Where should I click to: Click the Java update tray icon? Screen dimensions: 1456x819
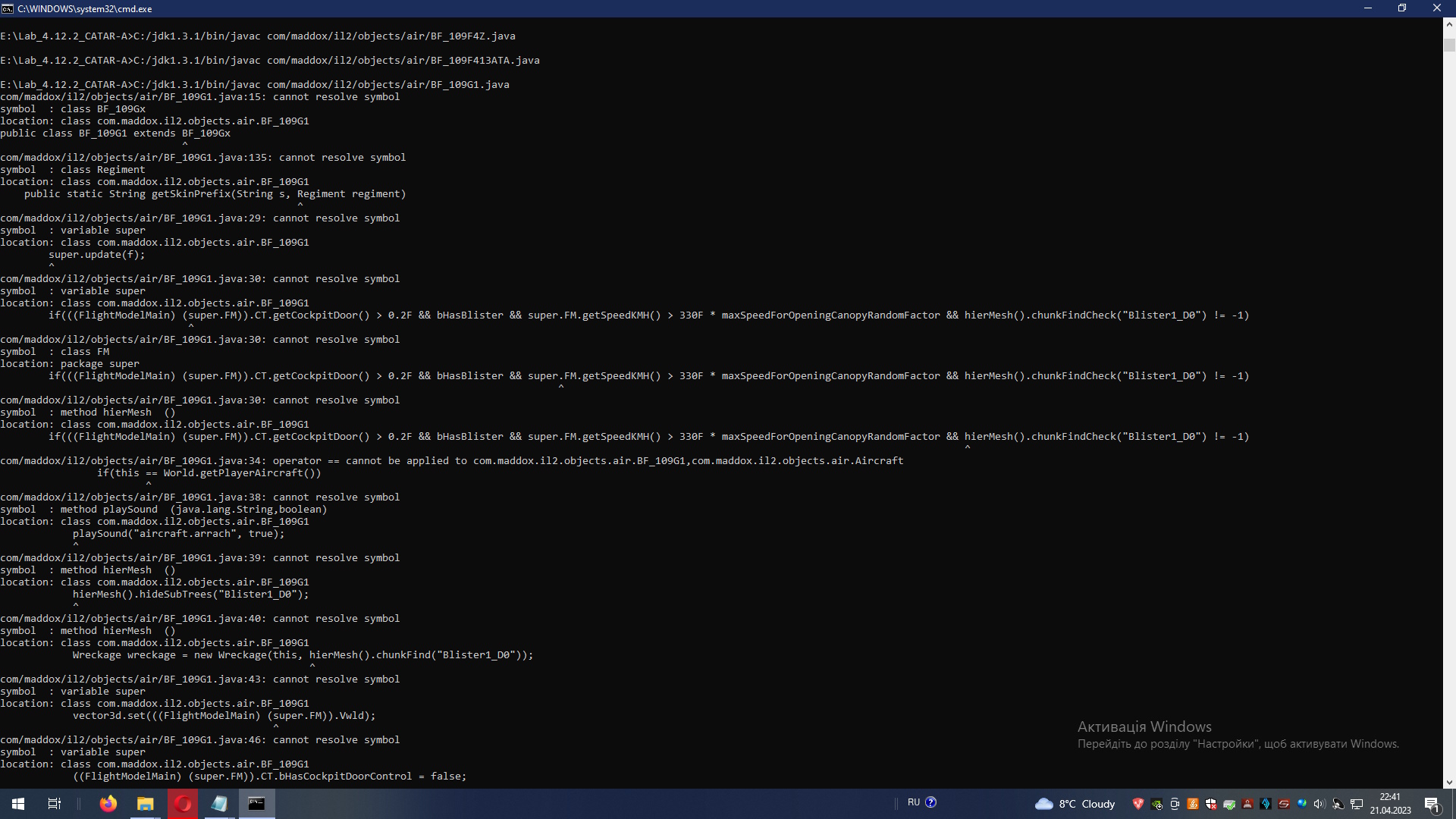pyautogui.click(x=1193, y=804)
